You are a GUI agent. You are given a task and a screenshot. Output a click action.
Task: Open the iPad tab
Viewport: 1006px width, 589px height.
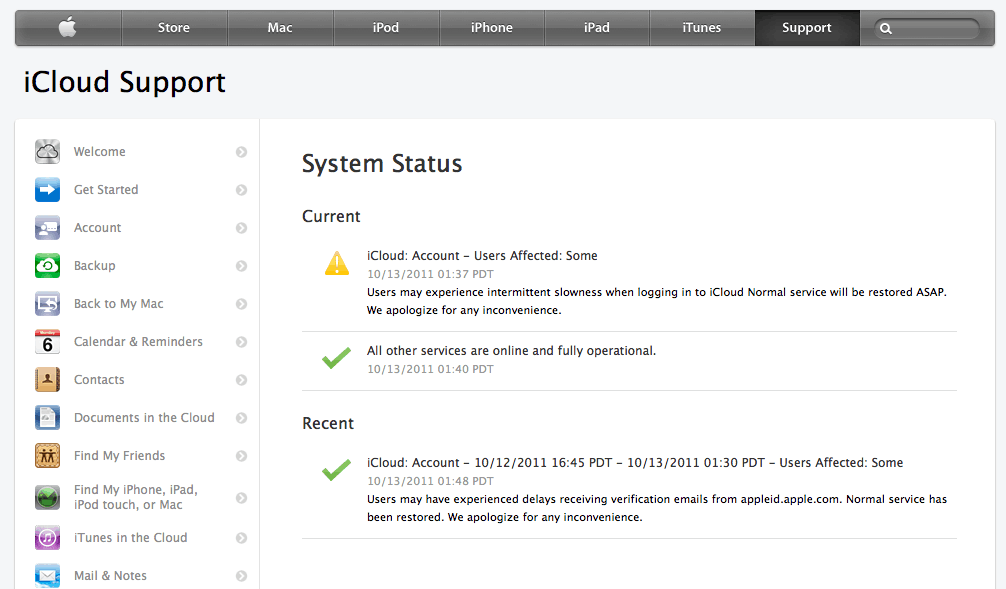click(597, 28)
